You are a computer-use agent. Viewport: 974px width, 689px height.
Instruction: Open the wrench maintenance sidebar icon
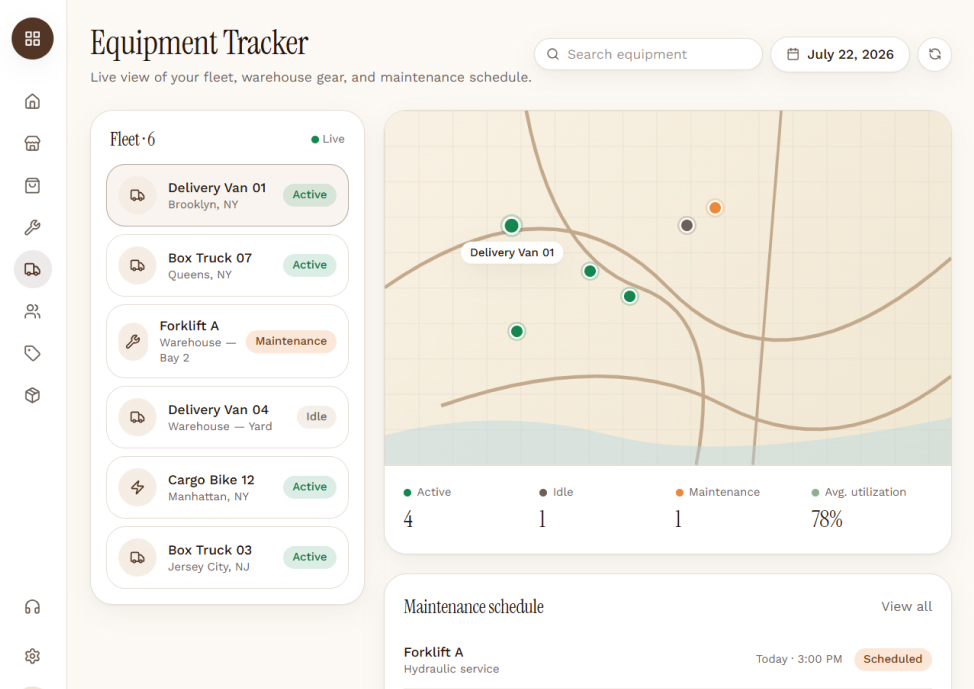[32, 227]
